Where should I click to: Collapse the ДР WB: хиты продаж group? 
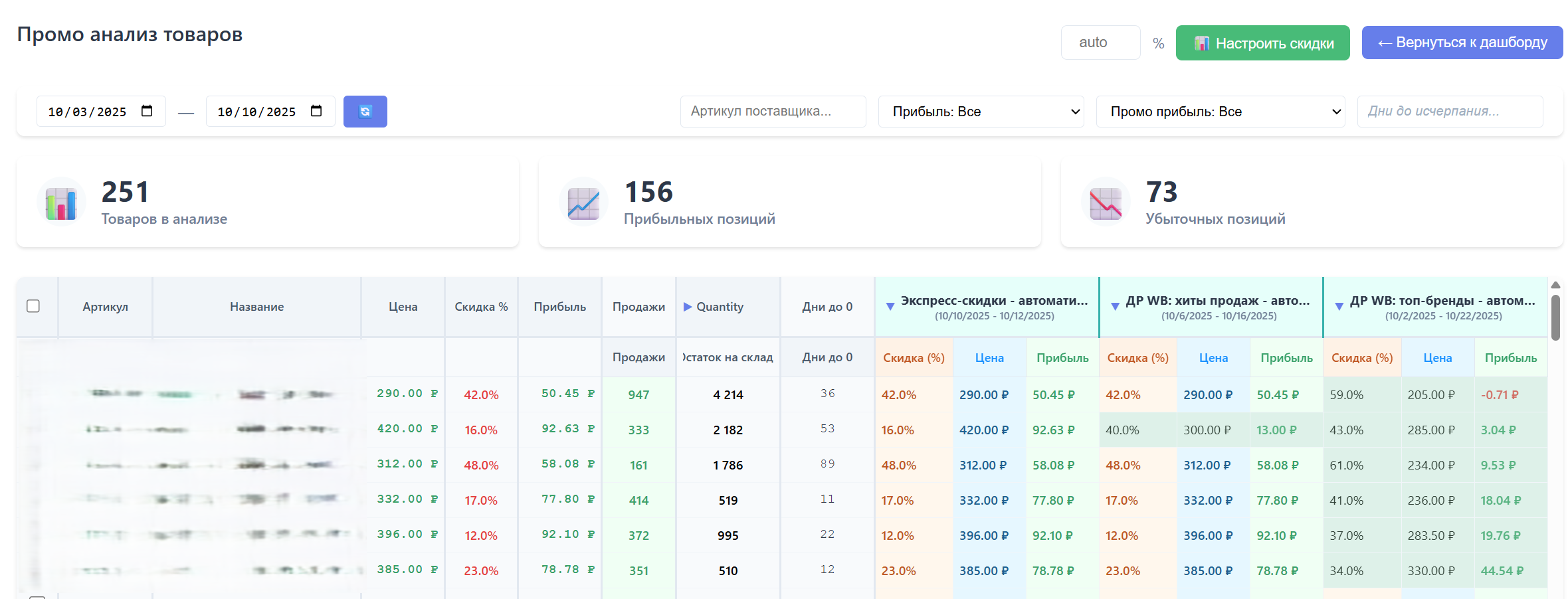click(x=1115, y=307)
